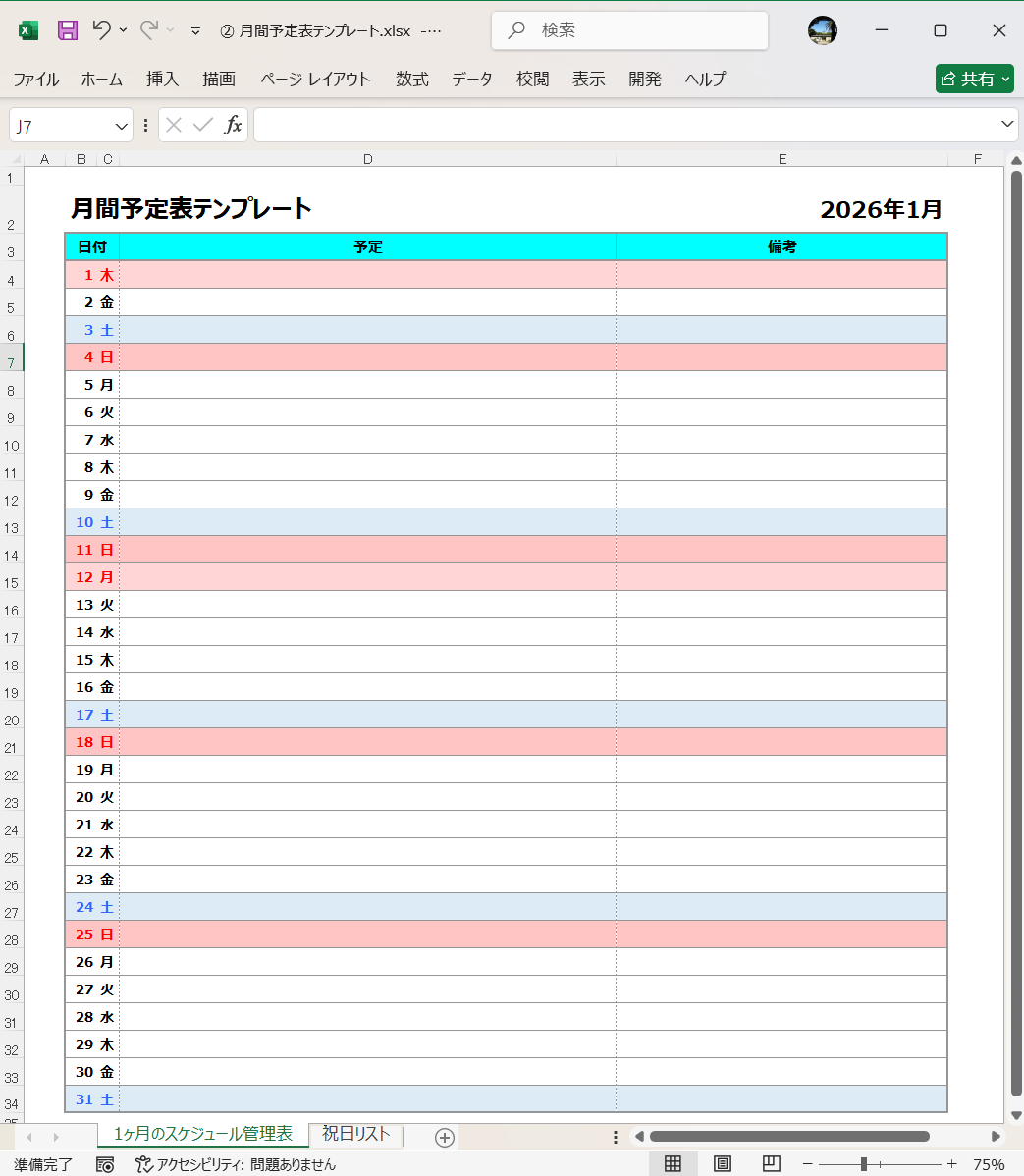Expand the Undo history dropdown arrow
The image size is (1024, 1176).
tap(122, 30)
